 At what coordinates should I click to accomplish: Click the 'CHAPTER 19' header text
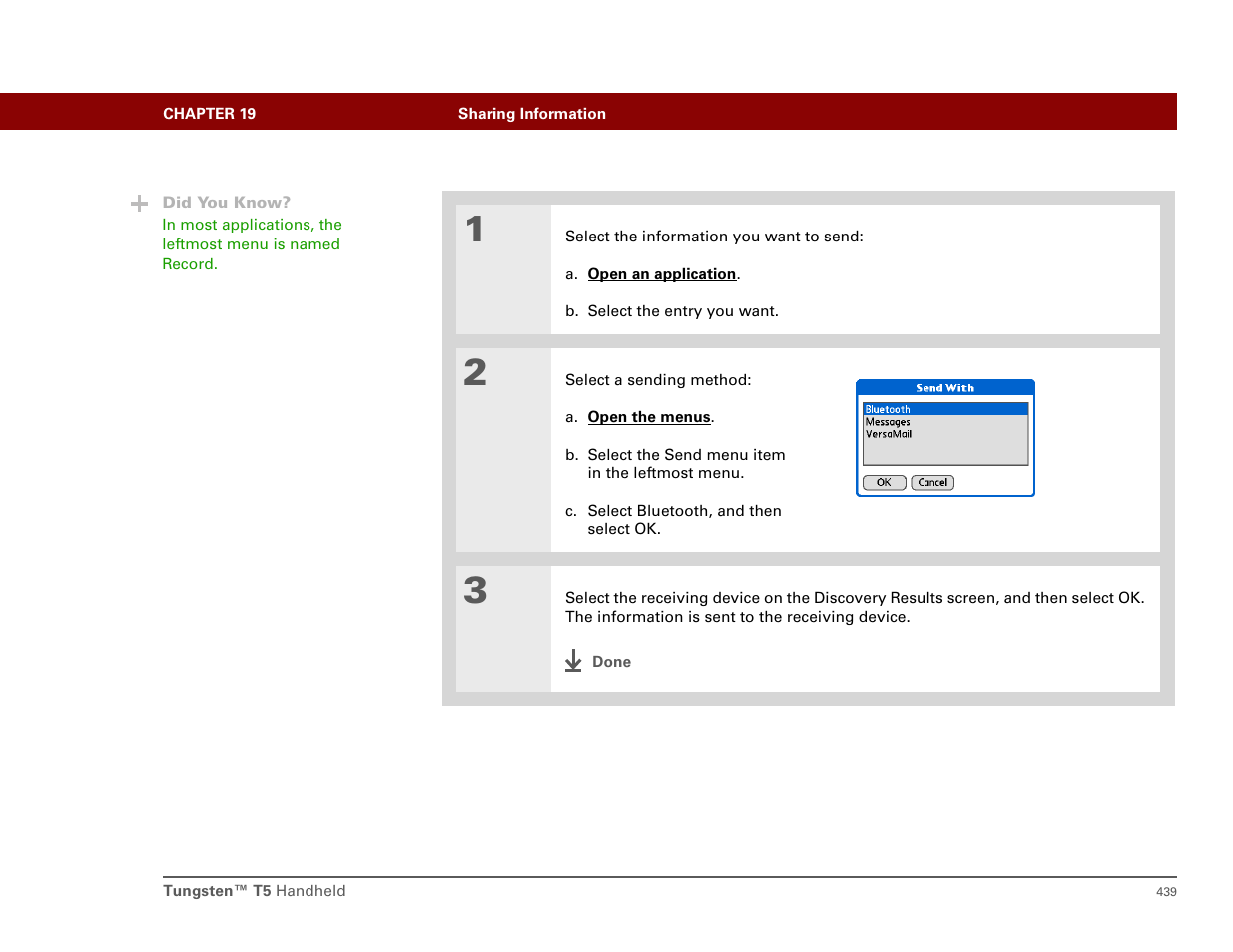tap(209, 114)
